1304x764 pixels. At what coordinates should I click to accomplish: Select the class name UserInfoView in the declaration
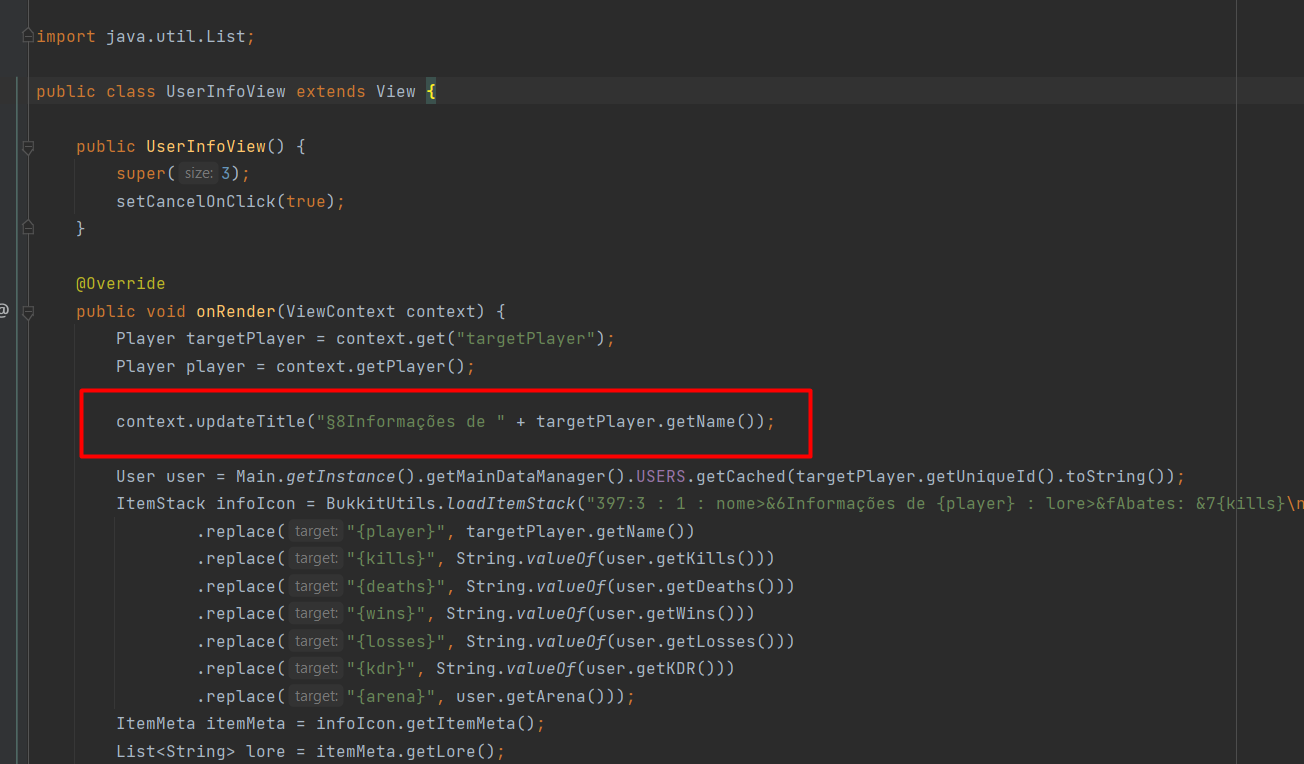click(226, 91)
